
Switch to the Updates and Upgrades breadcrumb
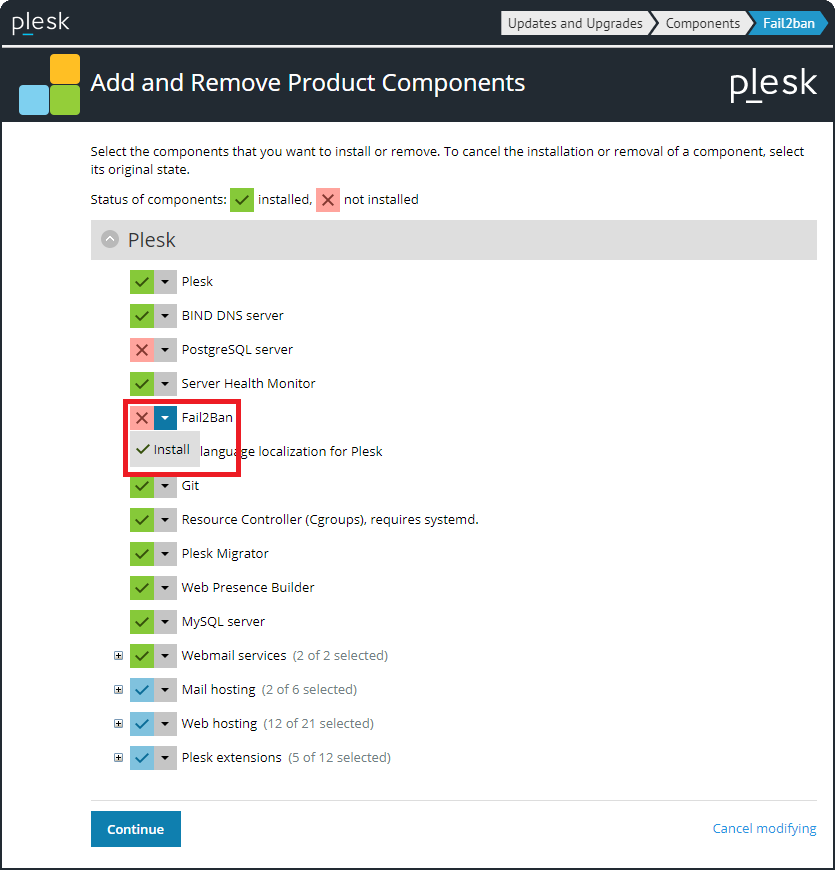tap(575, 22)
